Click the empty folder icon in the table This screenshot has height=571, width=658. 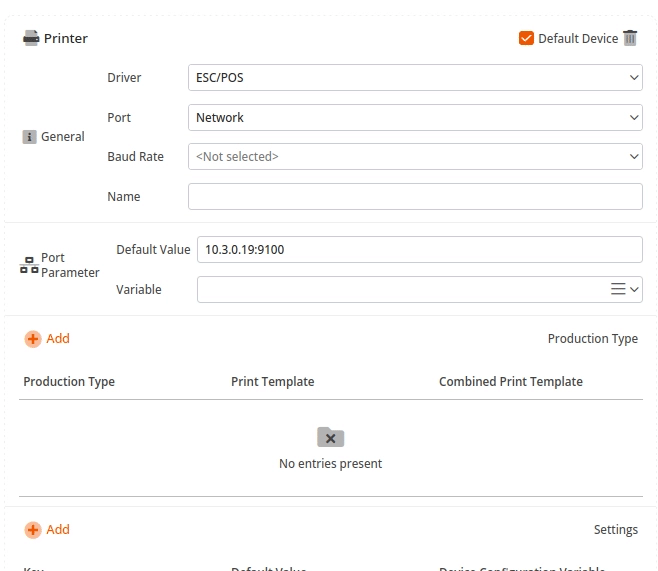330,437
